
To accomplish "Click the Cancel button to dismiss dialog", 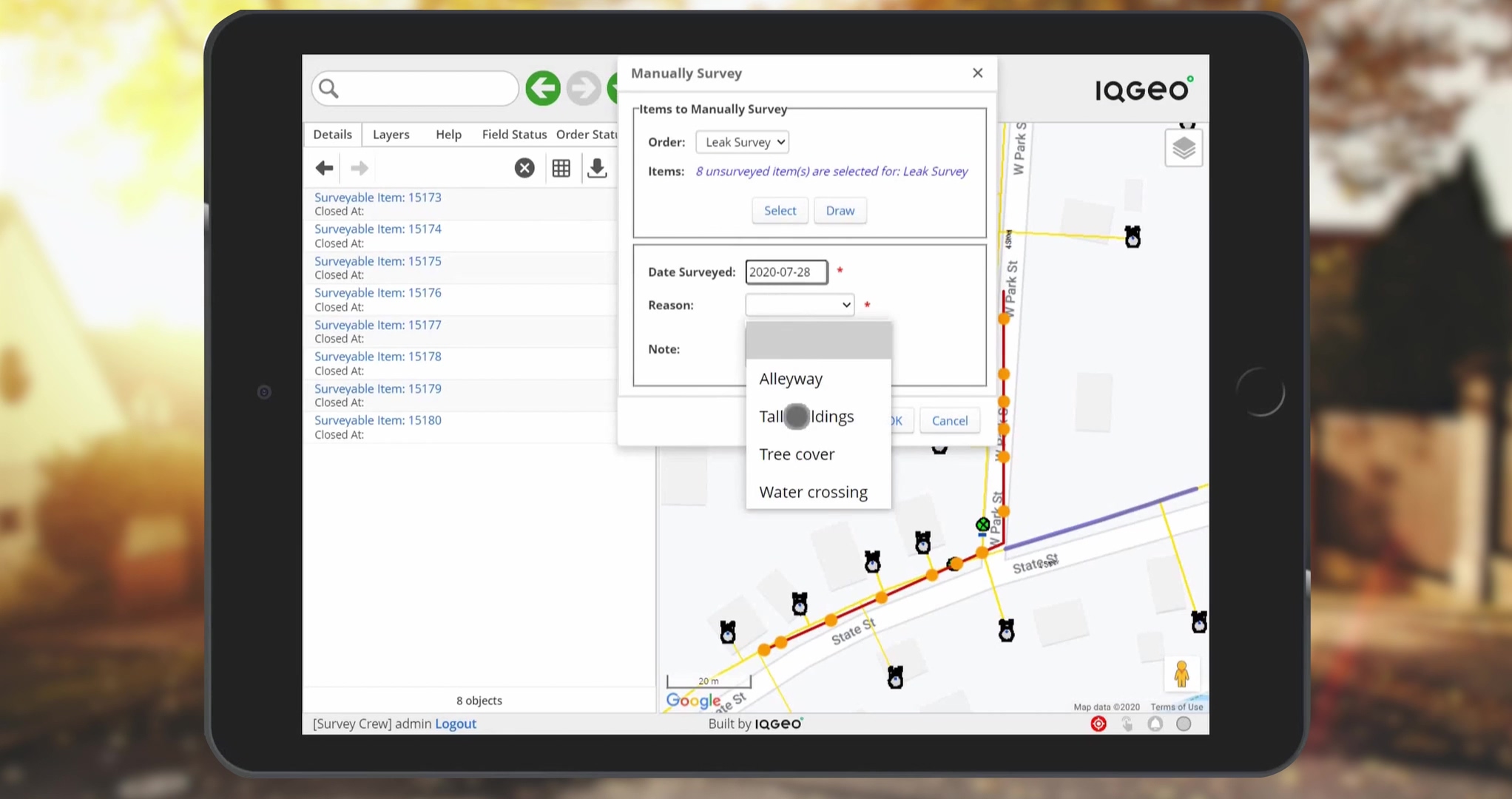I will click(x=949, y=420).
